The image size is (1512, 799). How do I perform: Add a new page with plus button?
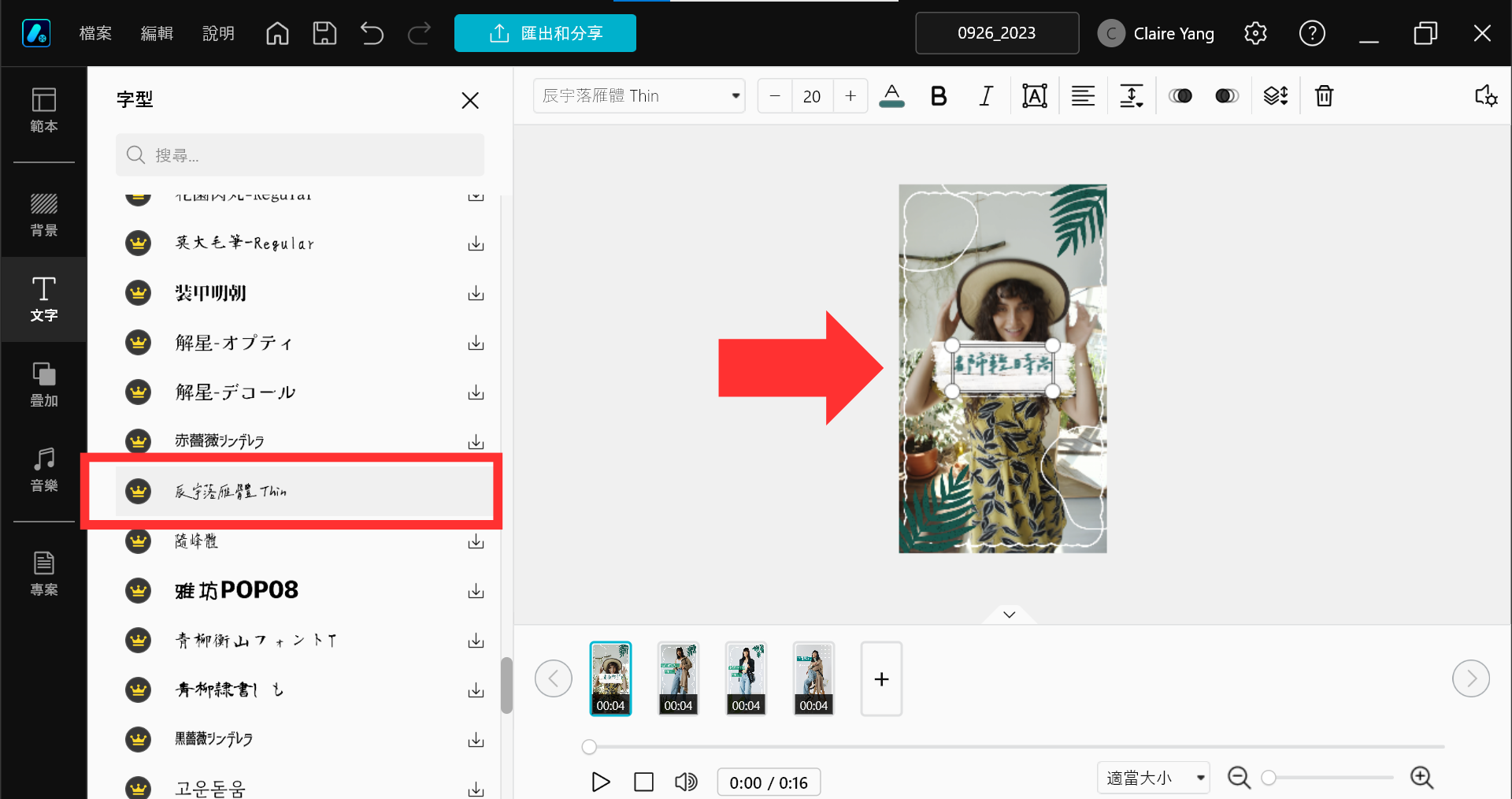pos(881,678)
